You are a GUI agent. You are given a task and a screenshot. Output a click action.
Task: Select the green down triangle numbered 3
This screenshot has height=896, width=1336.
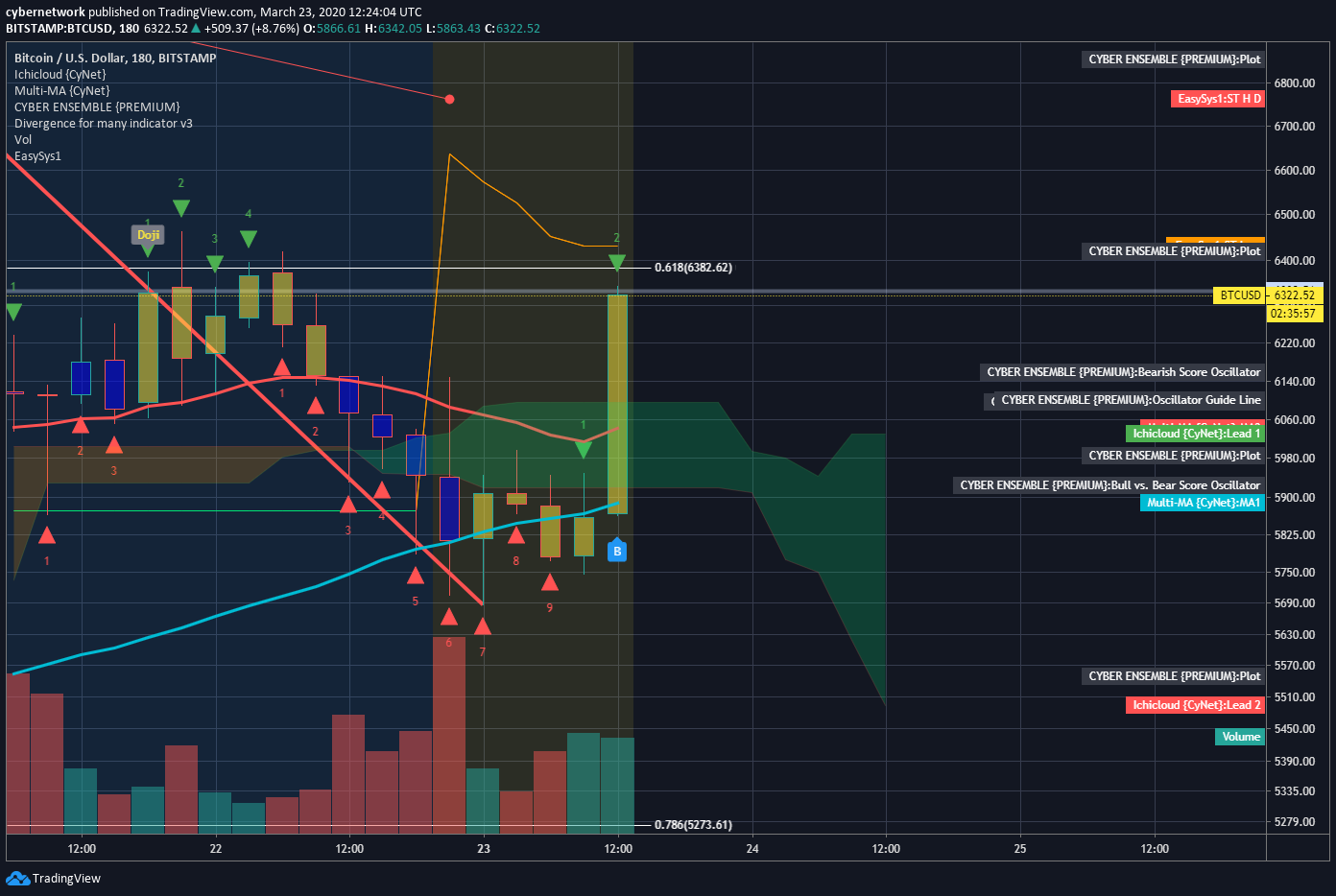tap(215, 263)
